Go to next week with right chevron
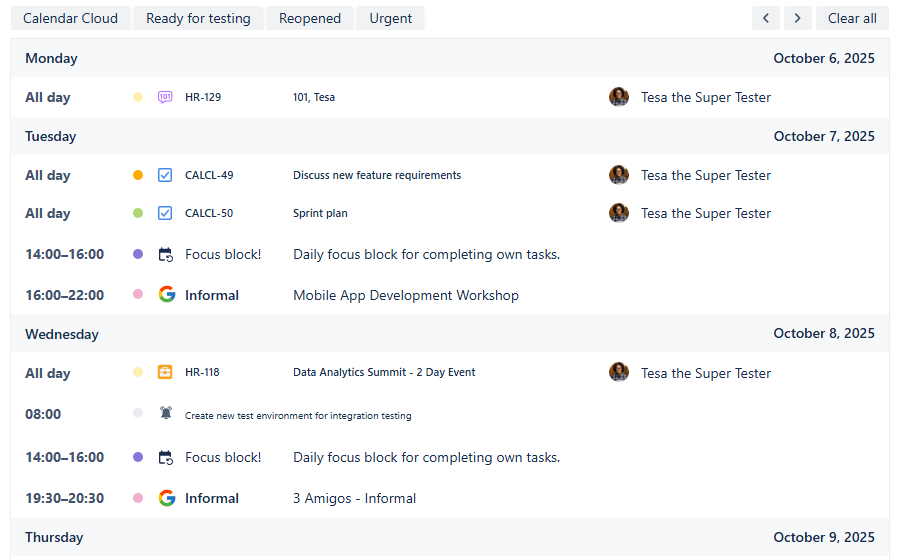The height and width of the screenshot is (560, 900). [797, 18]
